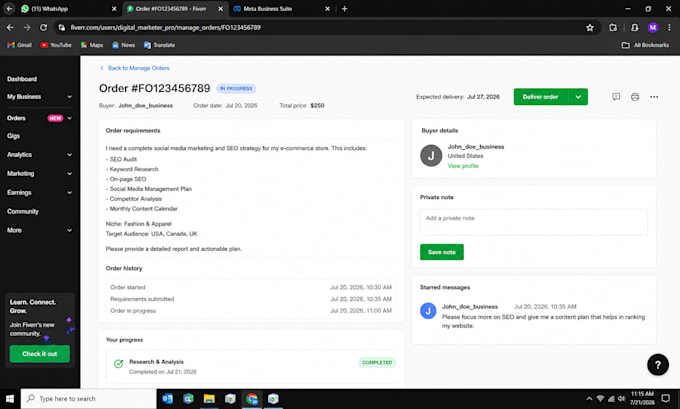This screenshot has height=409, width=680.
Task: Open the Windows Start menu
Action: pos(10,399)
